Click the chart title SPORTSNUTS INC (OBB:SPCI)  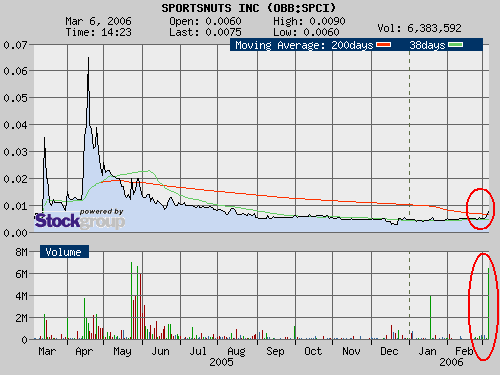(x=249, y=8)
